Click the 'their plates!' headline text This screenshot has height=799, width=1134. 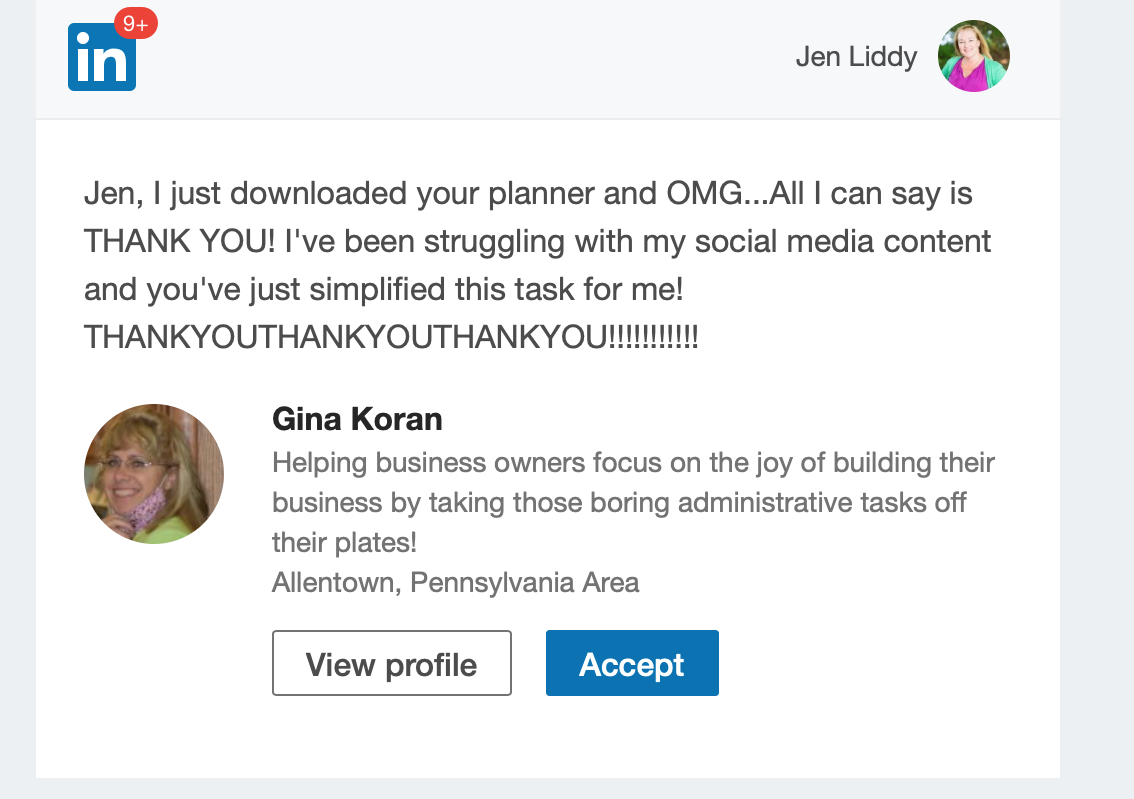pyautogui.click(x=344, y=542)
